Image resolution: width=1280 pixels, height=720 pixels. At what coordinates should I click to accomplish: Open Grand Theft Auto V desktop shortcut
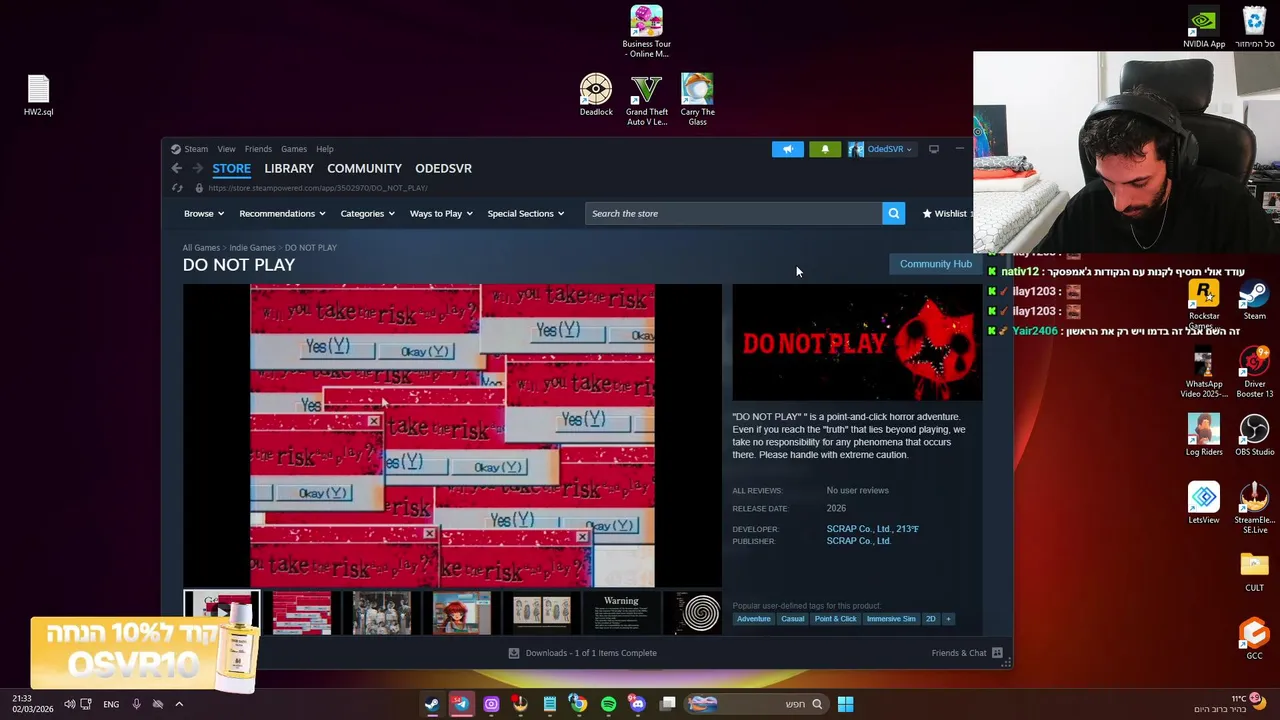(x=647, y=99)
